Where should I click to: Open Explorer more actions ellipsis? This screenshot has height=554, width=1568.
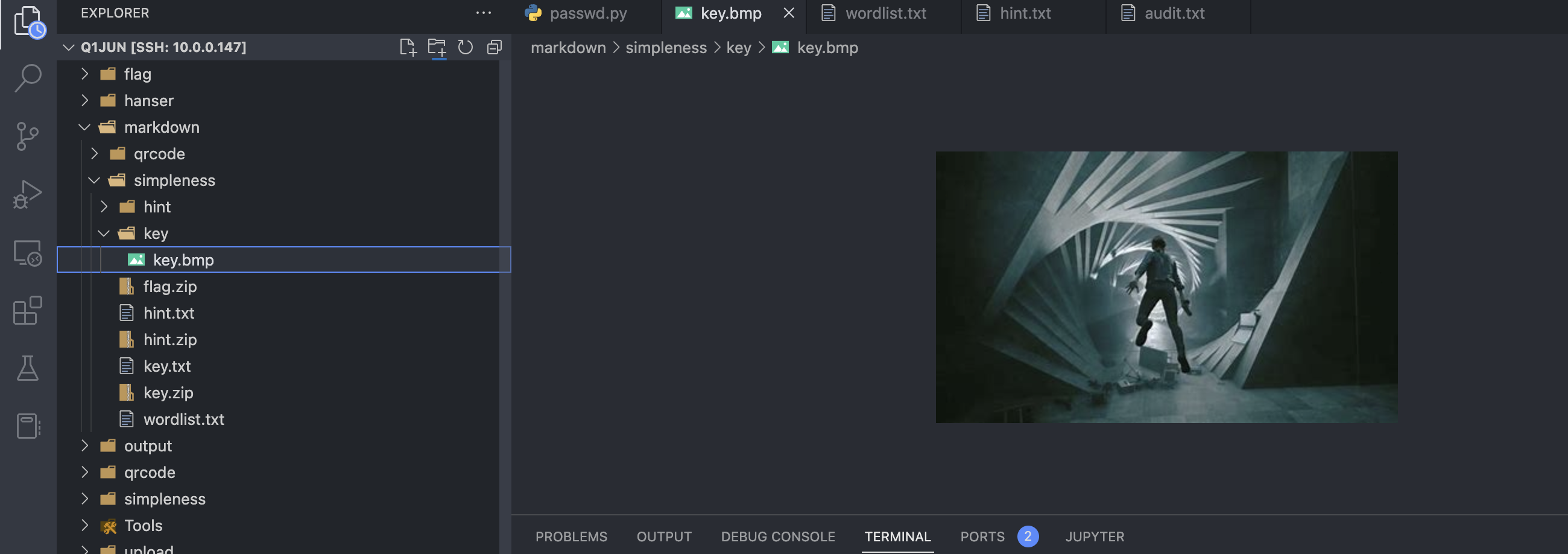(483, 13)
